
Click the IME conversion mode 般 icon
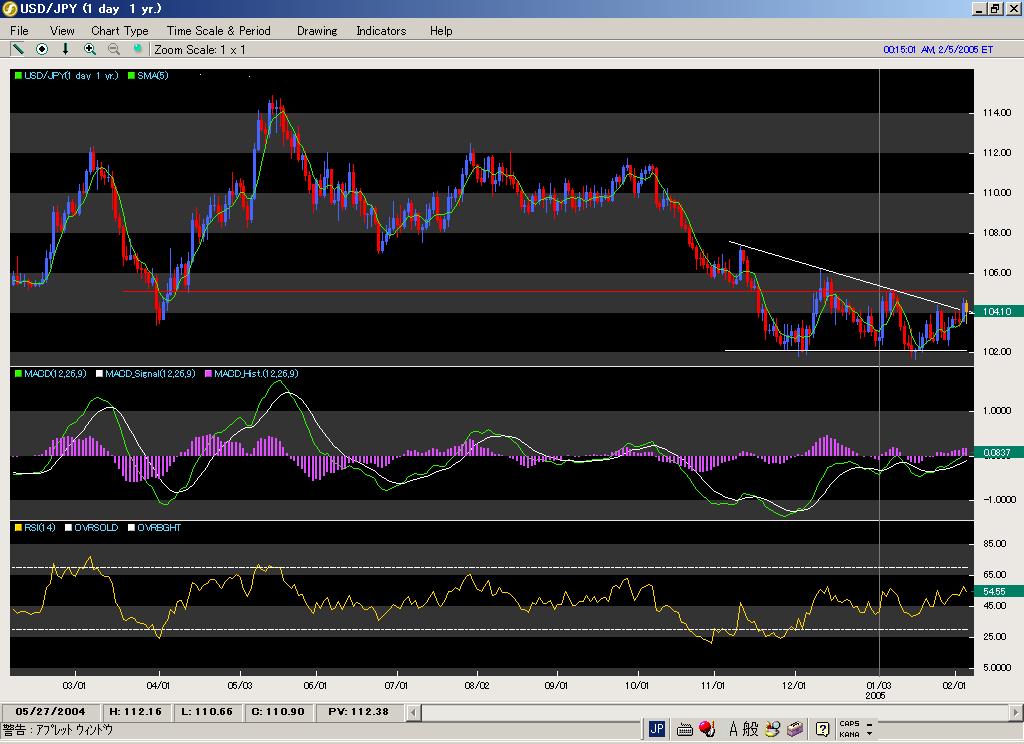[x=750, y=729]
